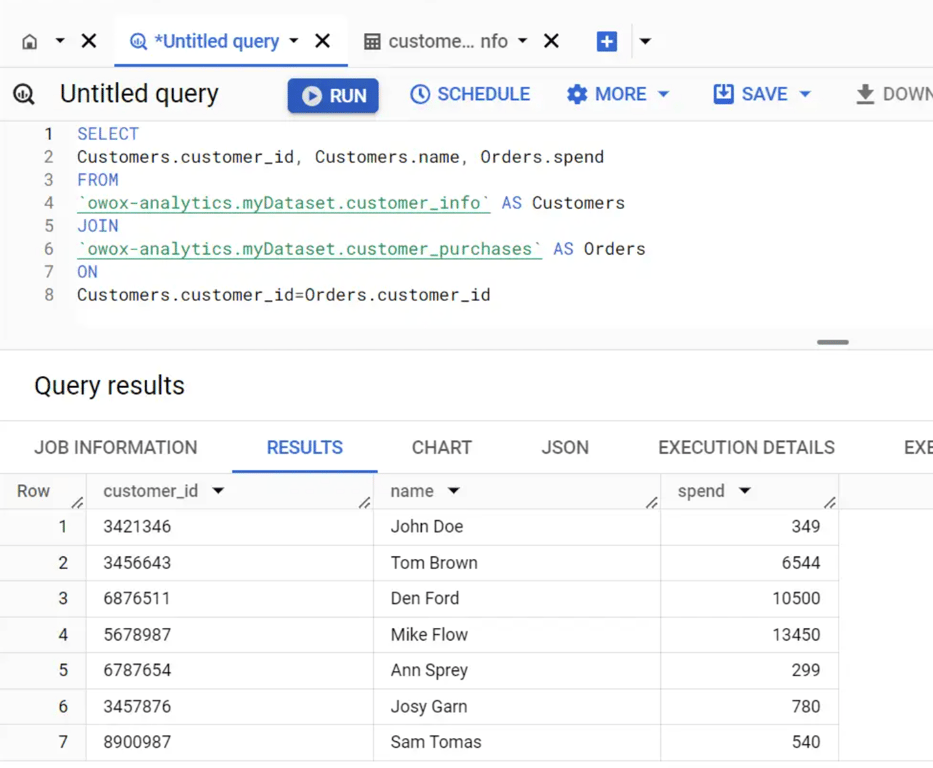Image resolution: width=933 pixels, height=768 pixels.
Task: Click the name column resize handle
Action: click(652, 503)
